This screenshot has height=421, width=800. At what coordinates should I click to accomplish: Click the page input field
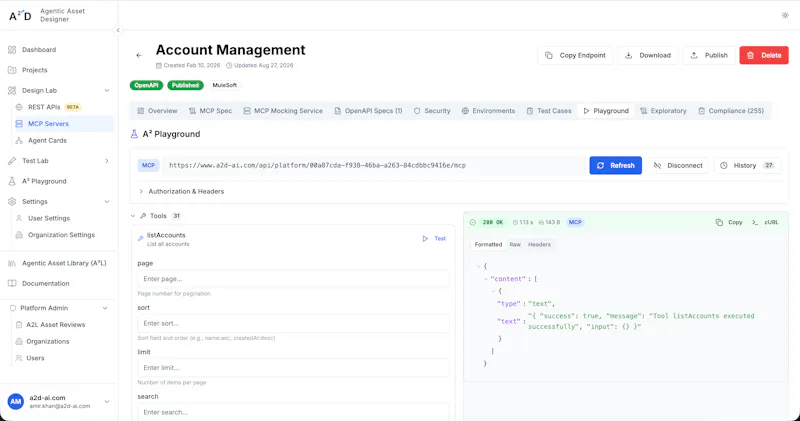(x=293, y=279)
